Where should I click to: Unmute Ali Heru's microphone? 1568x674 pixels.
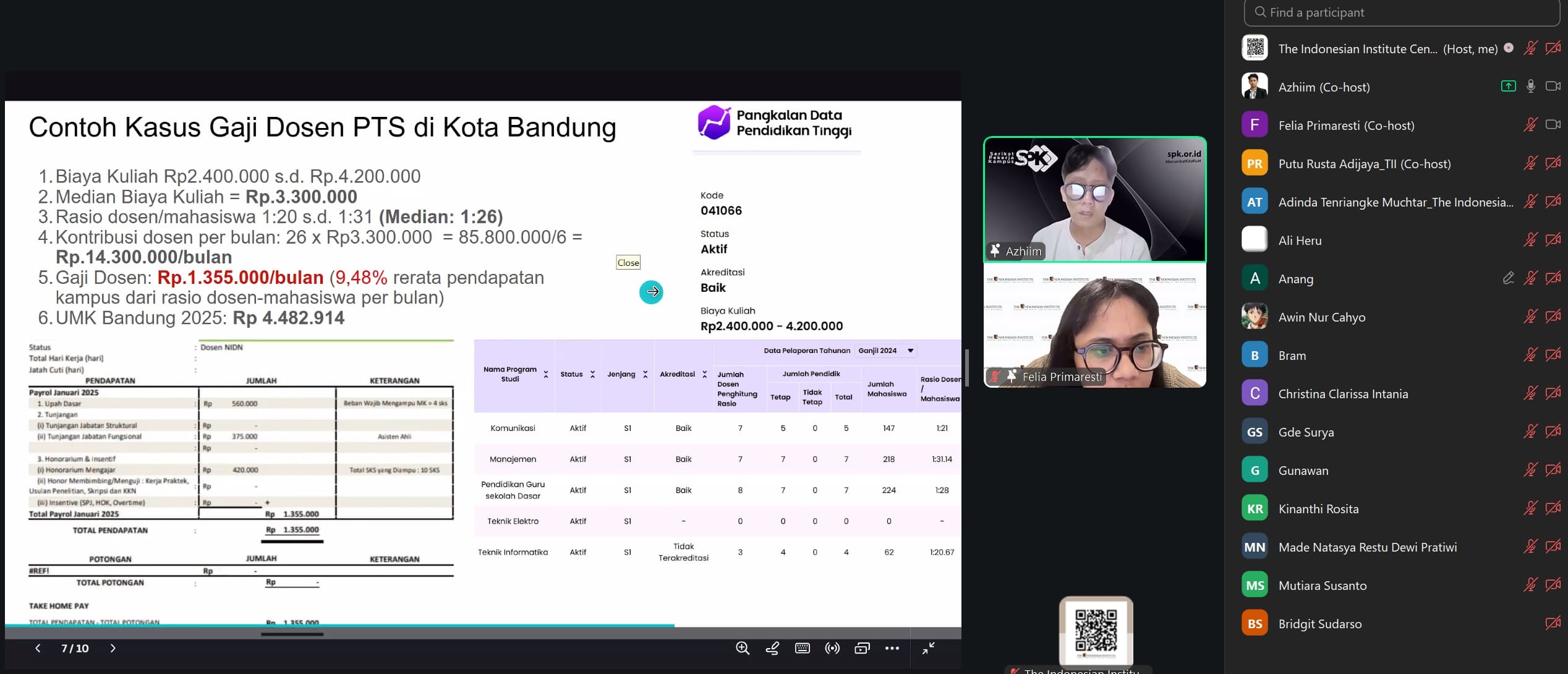point(1530,240)
